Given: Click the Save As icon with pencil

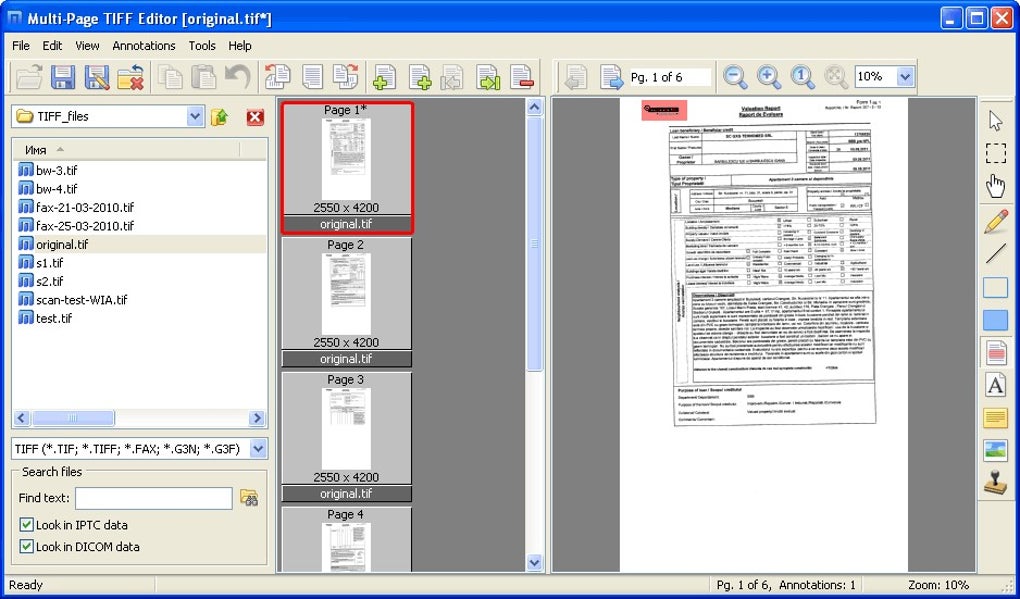Looking at the screenshot, I should [x=97, y=77].
